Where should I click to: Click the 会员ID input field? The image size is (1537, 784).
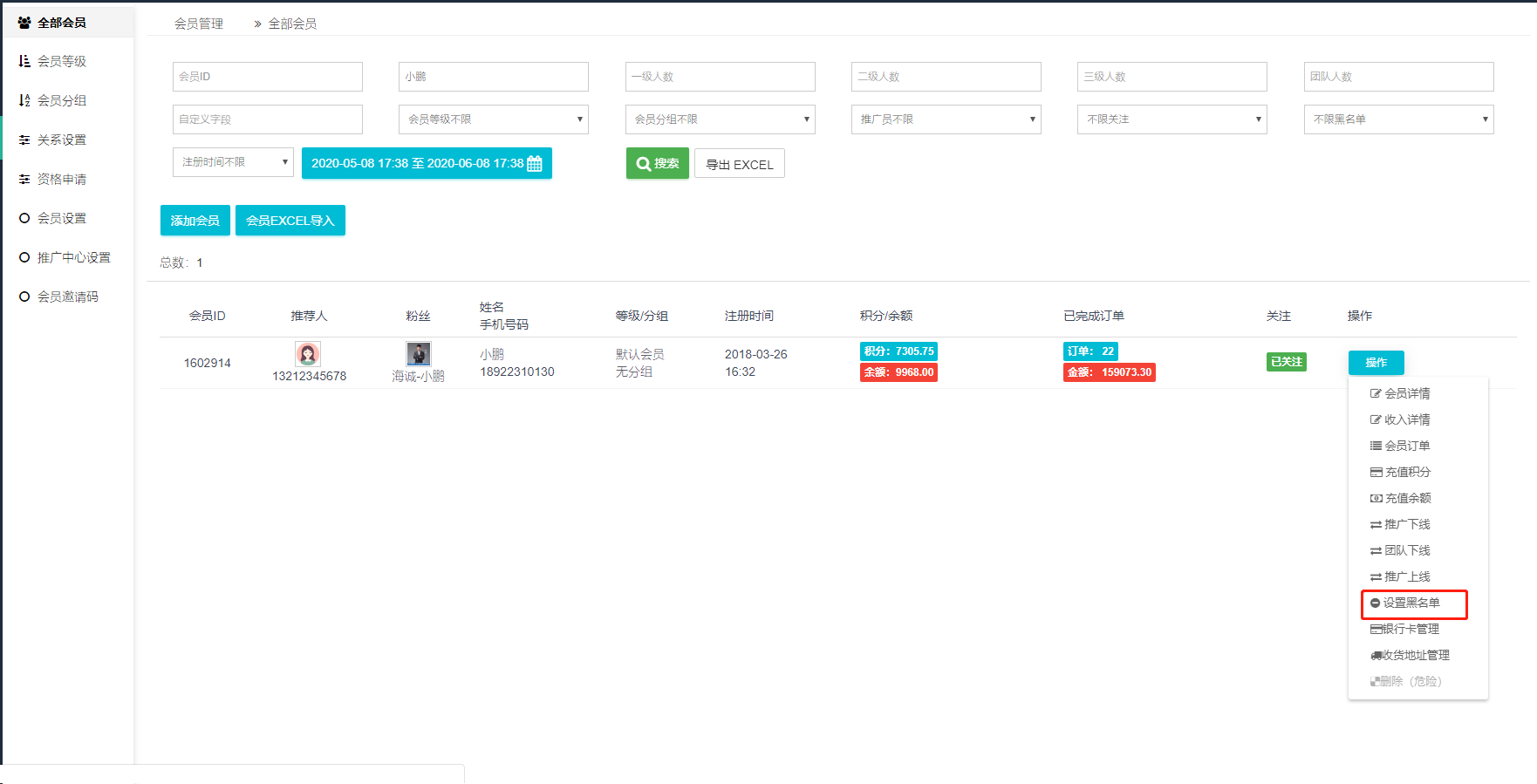point(268,77)
